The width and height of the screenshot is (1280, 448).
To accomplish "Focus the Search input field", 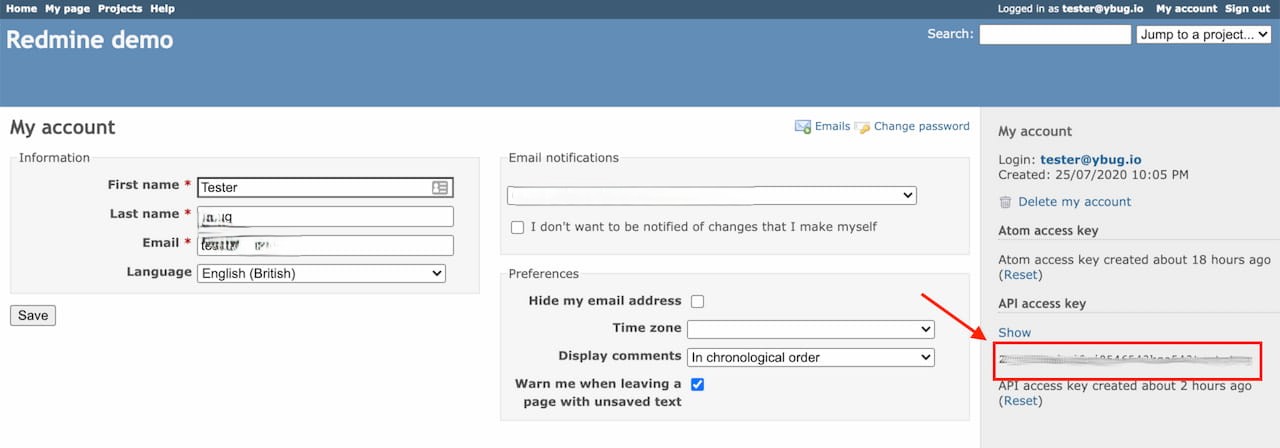I will click(x=1055, y=34).
